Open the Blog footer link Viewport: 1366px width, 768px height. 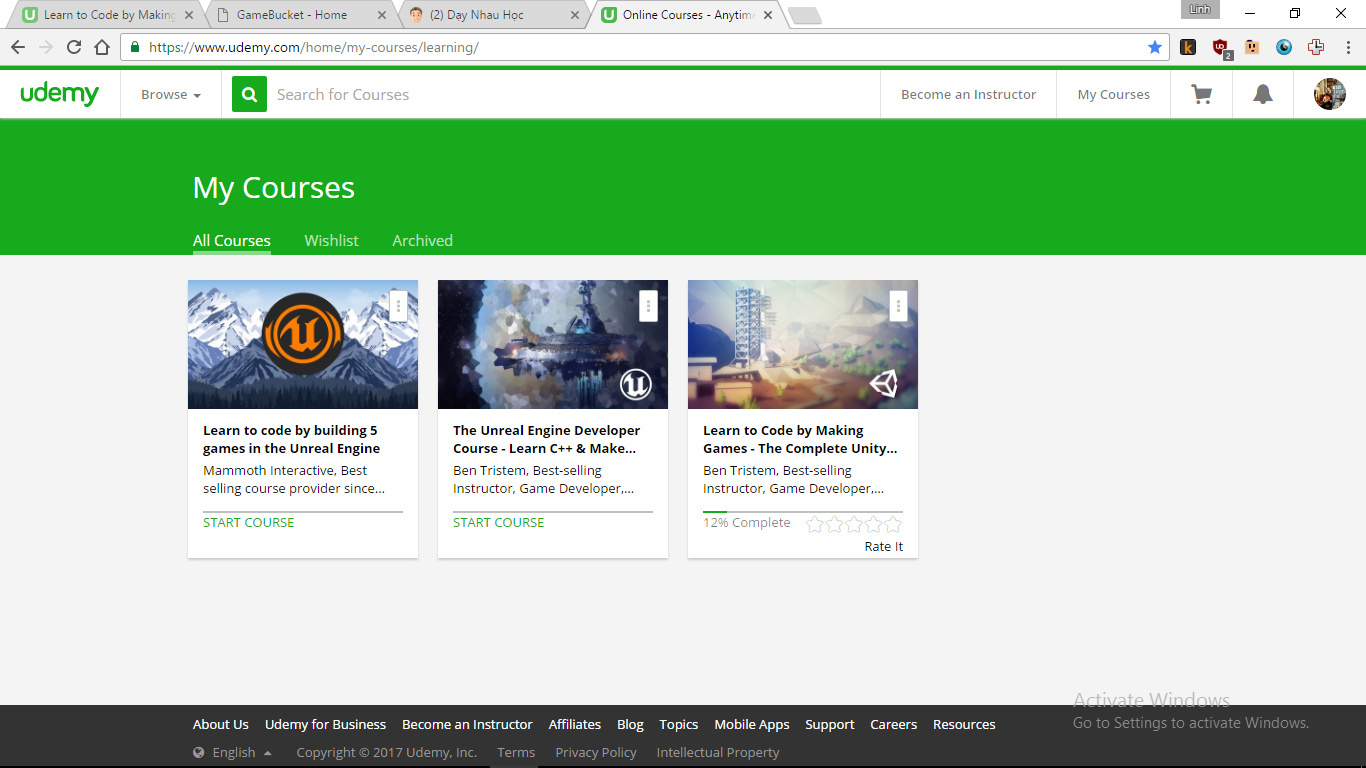pyautogui.click(x=630, y=724)
